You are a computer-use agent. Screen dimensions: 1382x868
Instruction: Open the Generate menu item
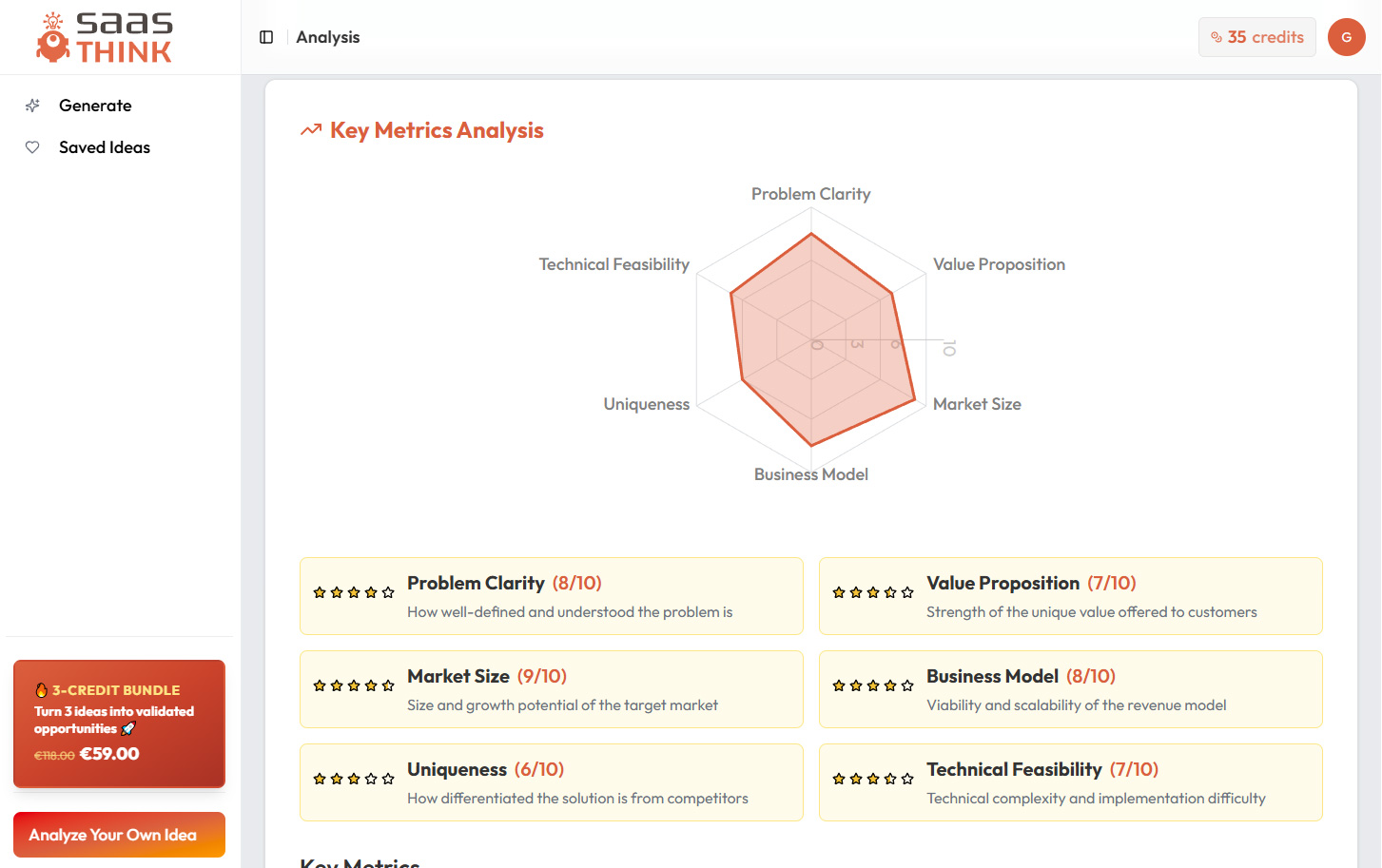click(x=95, y=106)
